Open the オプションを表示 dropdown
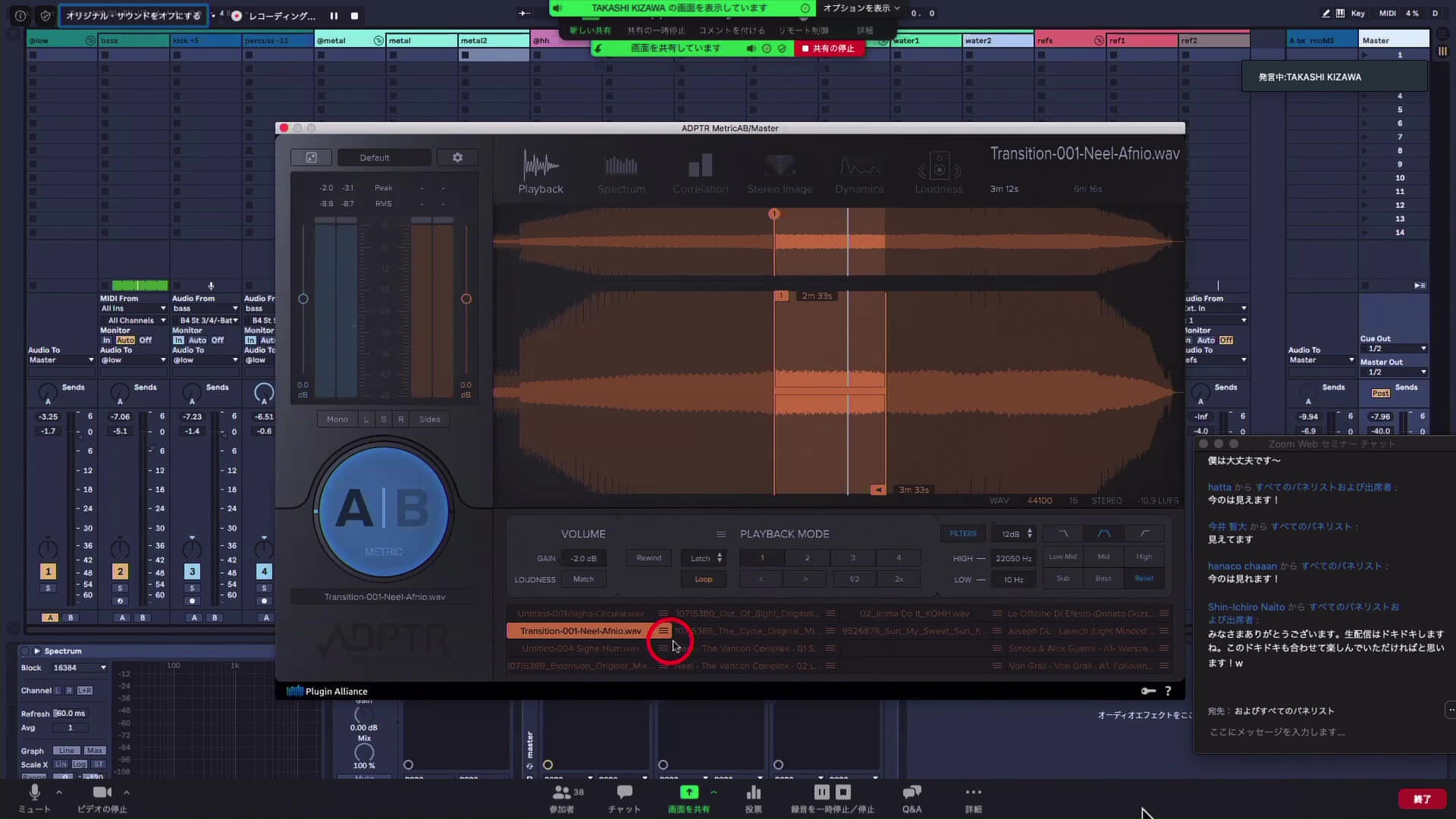1456x819 pixels. (x=861, y=8)
